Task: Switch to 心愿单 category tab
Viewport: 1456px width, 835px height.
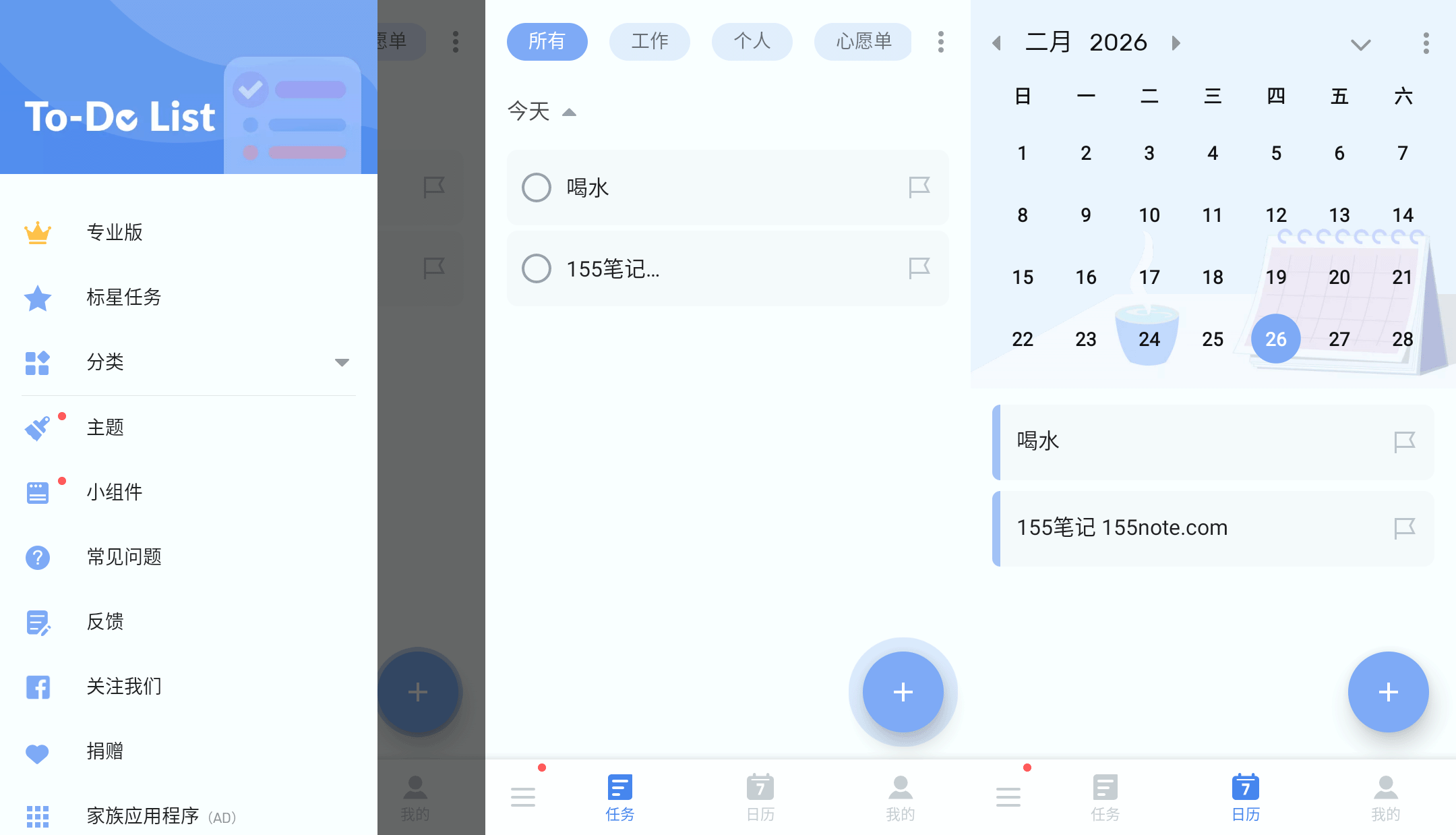Action: tap(863, 41)
